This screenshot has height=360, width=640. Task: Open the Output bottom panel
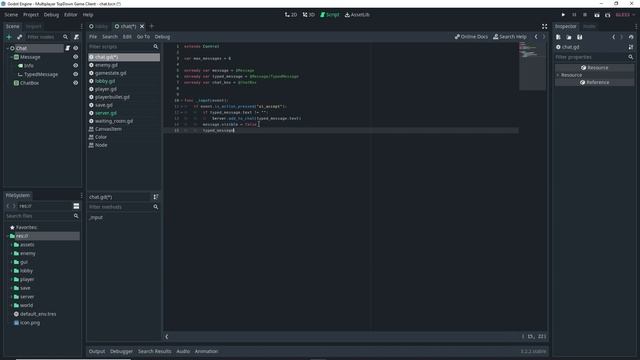(x=97, y=351)
